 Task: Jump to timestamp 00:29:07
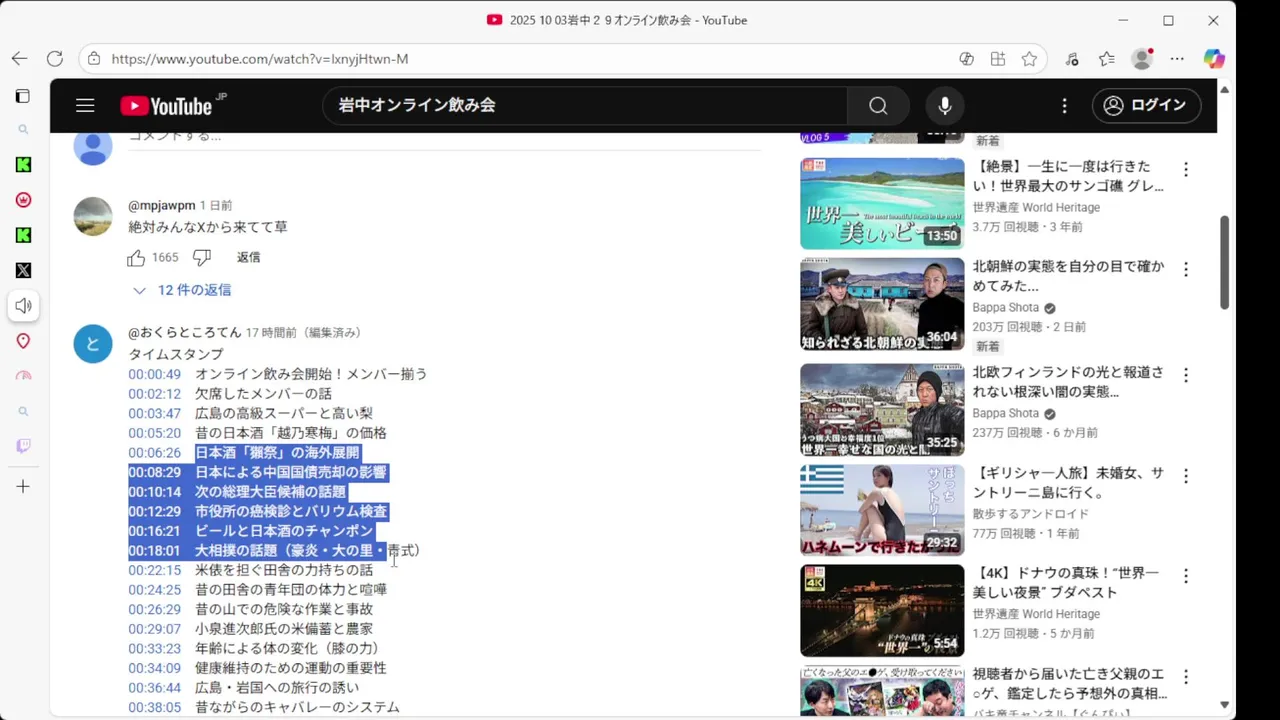point(154,629)
